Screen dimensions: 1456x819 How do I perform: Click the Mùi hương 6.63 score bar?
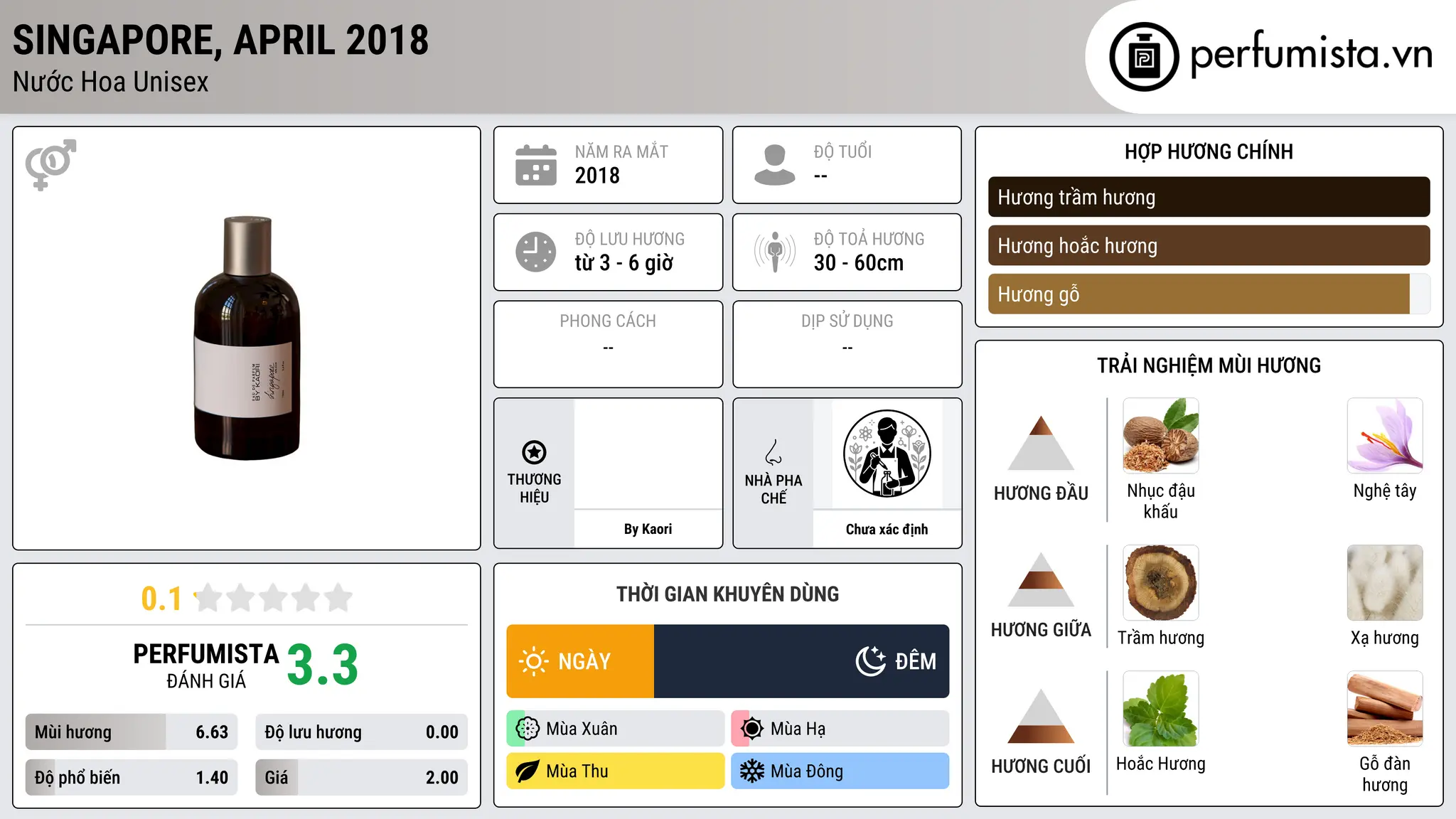point(132,732)
